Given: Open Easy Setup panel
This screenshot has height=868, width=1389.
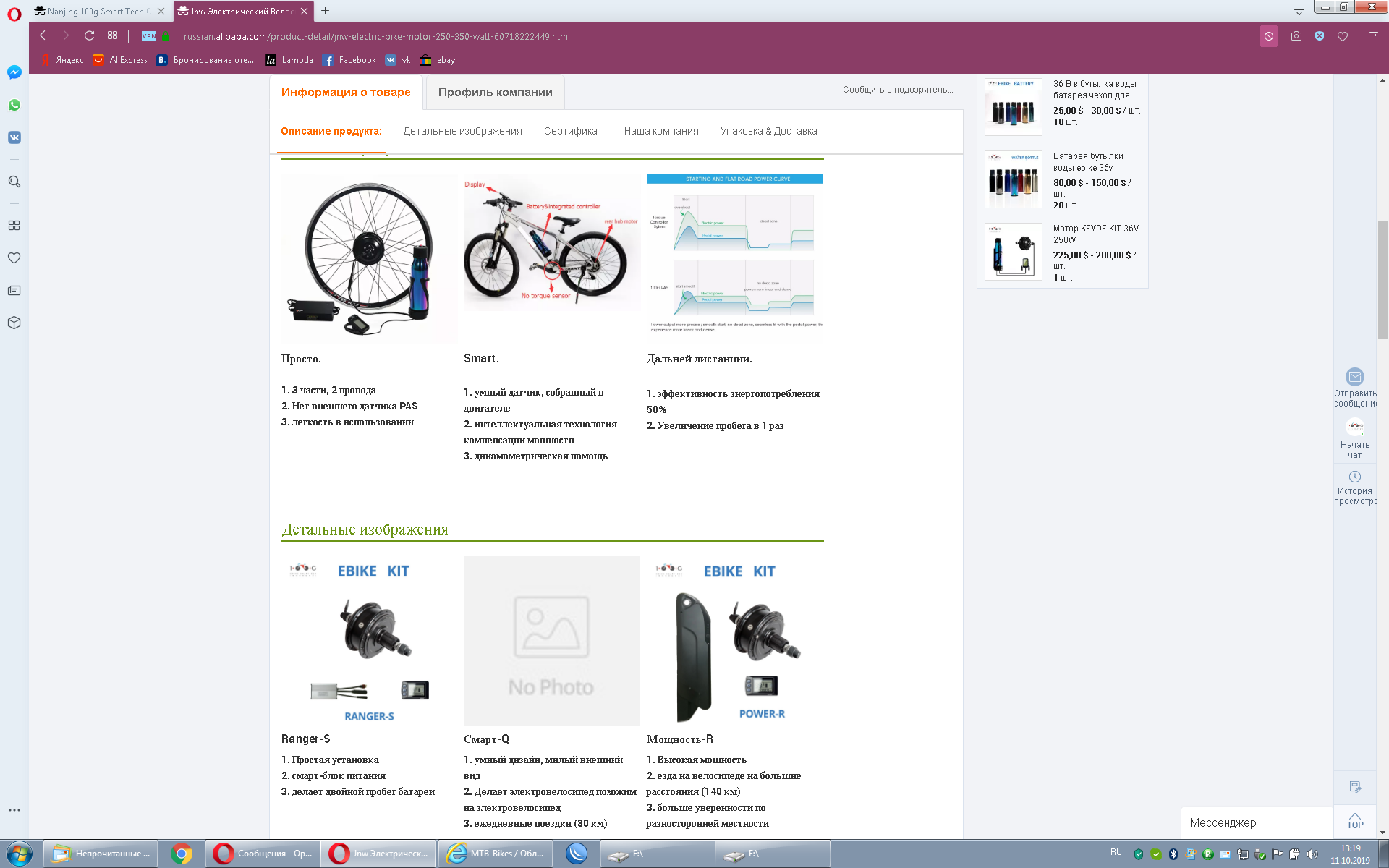Looking at the screenshot, I should [1374, 35].
